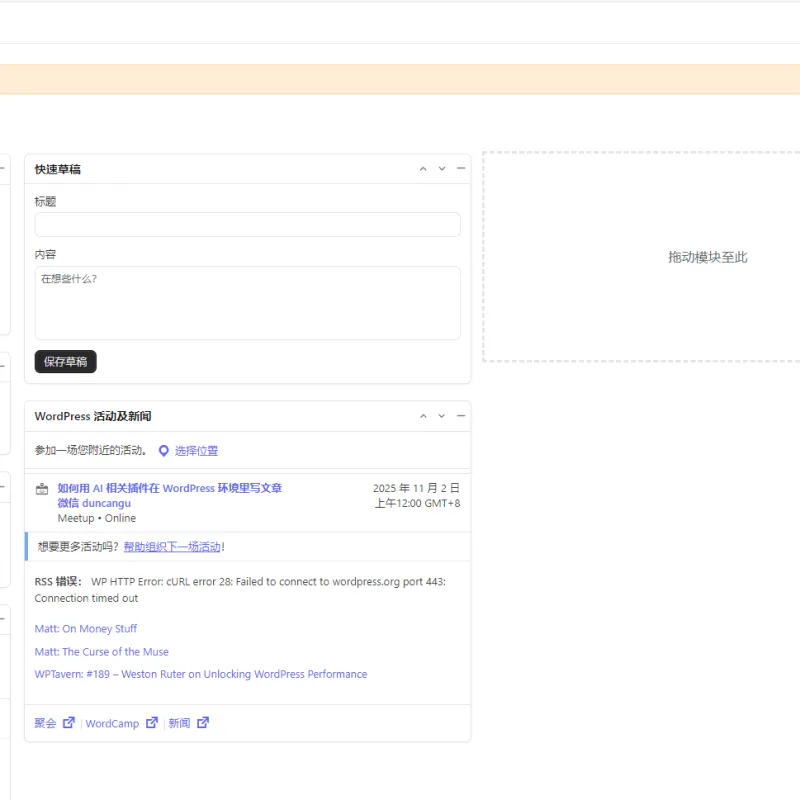Focus the 在想些什么 content textarea
Image resolution: width=800 pixels, height=800 pixels.
(247, 303)
